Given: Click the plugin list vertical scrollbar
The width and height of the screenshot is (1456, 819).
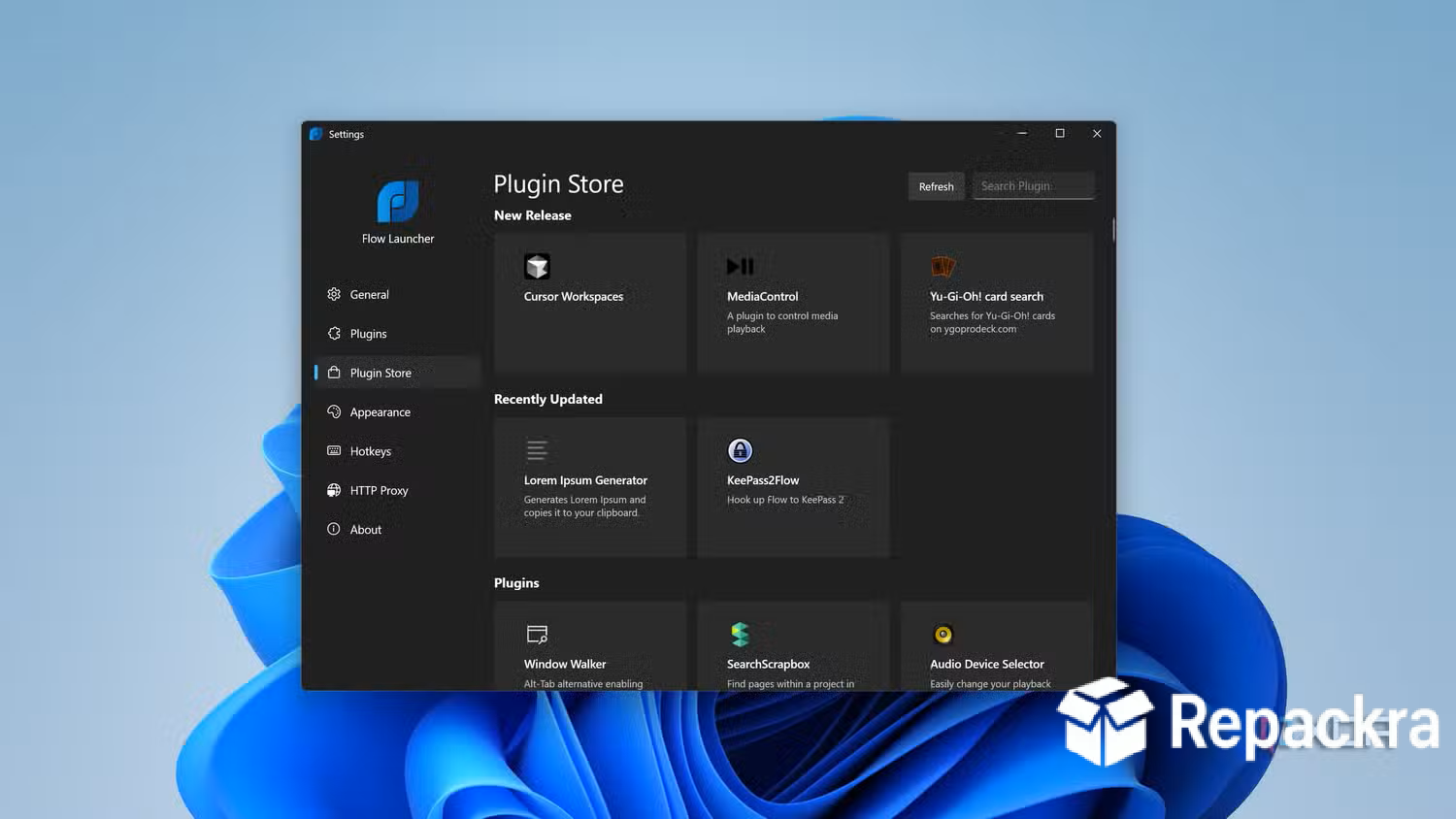Looking at the screenshot, I should [x=1113, y=230].
